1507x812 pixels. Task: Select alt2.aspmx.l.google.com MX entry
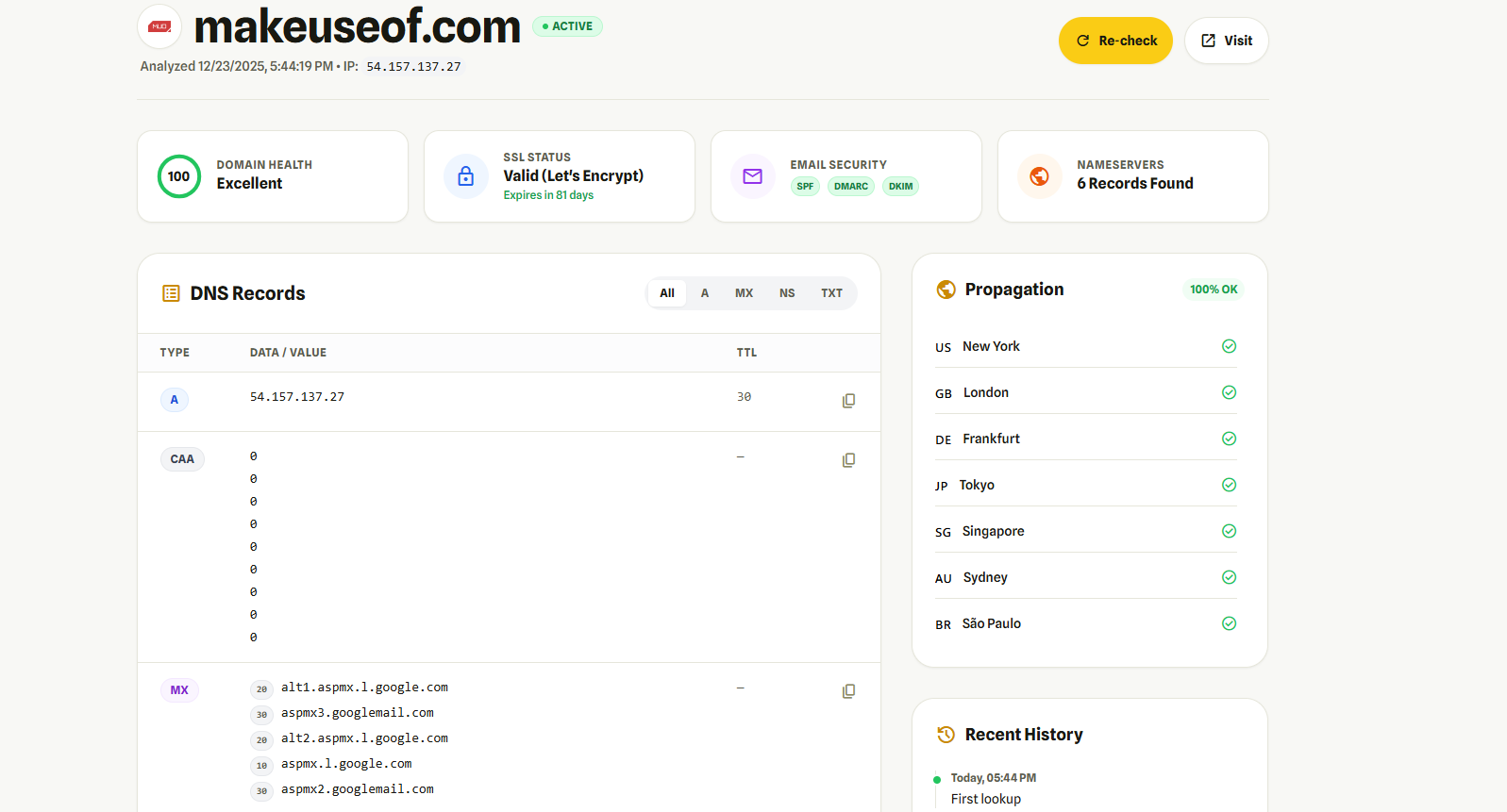pyautogui.click(x=364, y=738)
